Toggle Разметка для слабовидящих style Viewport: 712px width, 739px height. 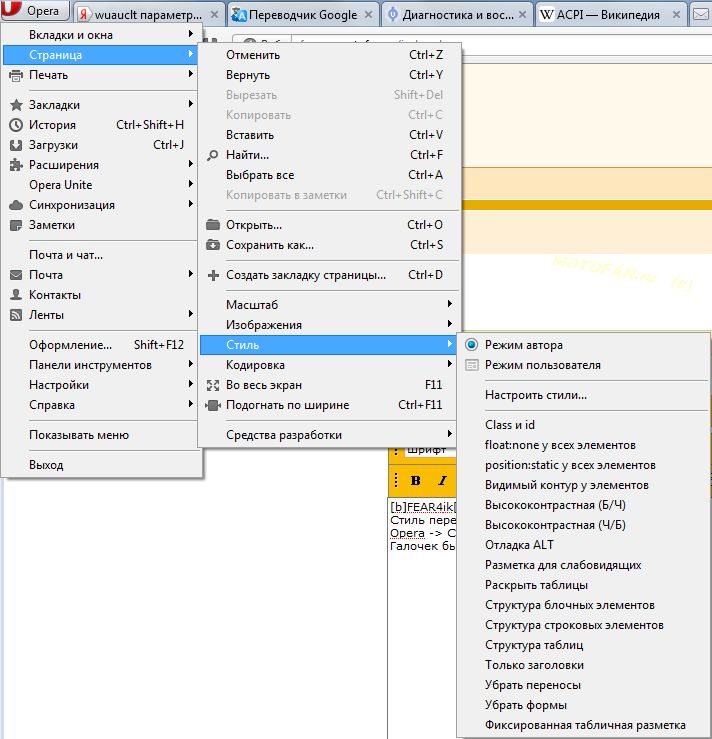pos(583,565)
